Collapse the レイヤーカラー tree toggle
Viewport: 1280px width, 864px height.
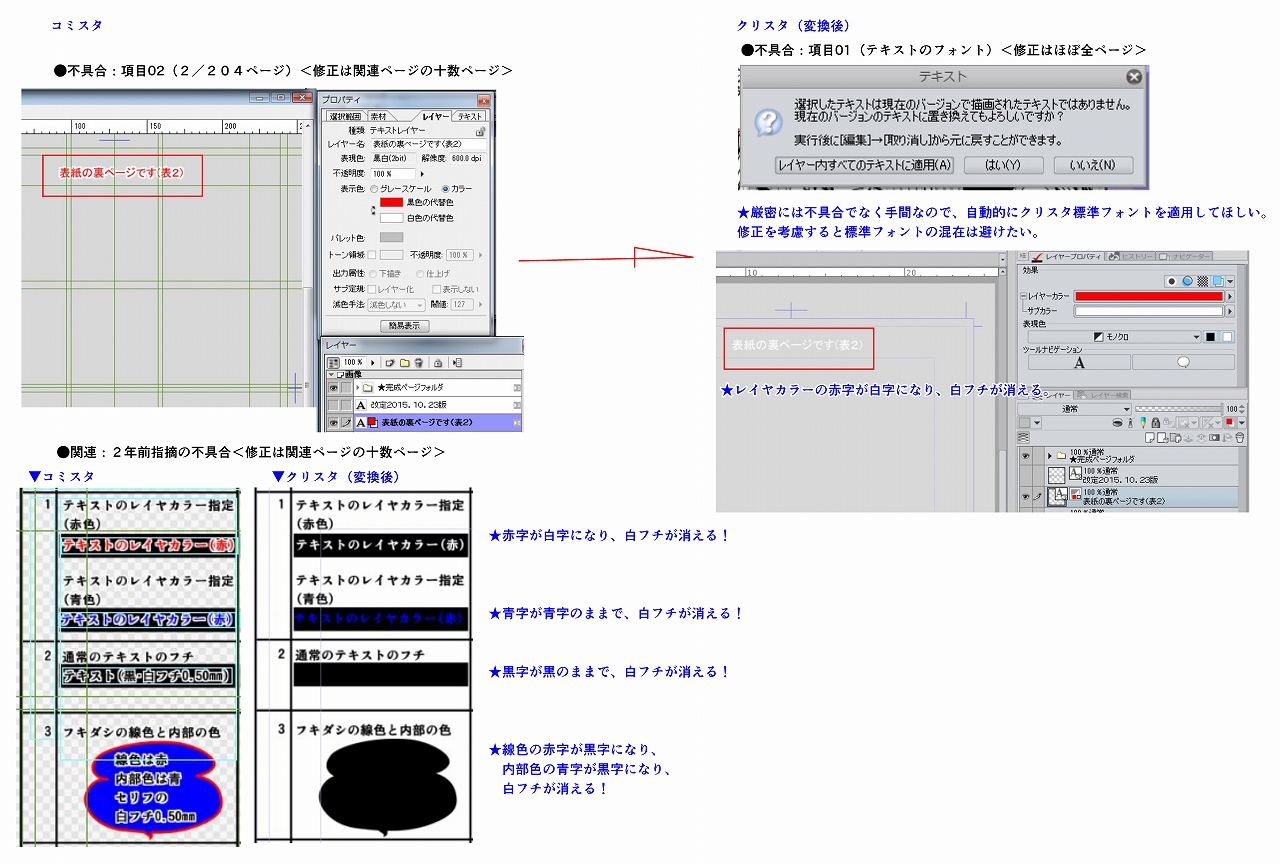(1023, 297)
